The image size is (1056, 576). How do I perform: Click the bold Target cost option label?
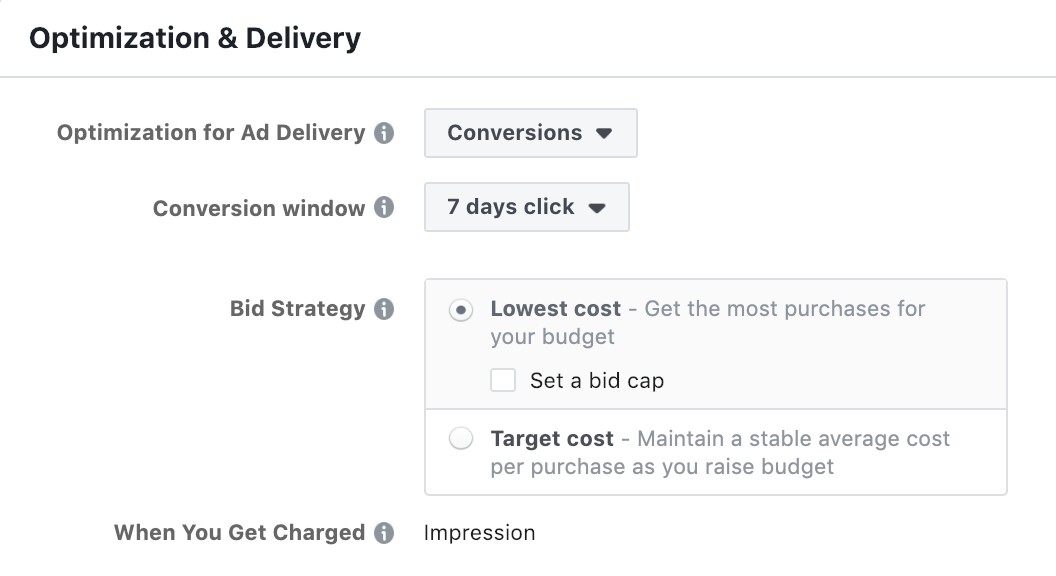551,439
